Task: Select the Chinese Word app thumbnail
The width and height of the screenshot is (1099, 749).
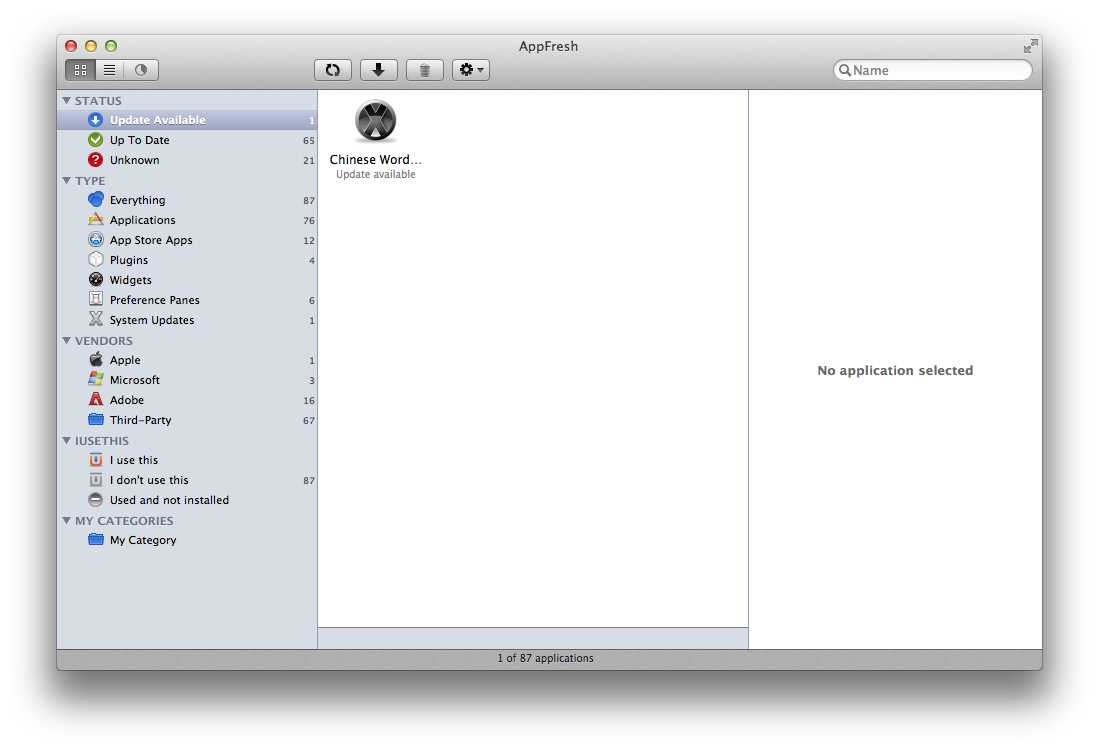Action: click(376, 121)
